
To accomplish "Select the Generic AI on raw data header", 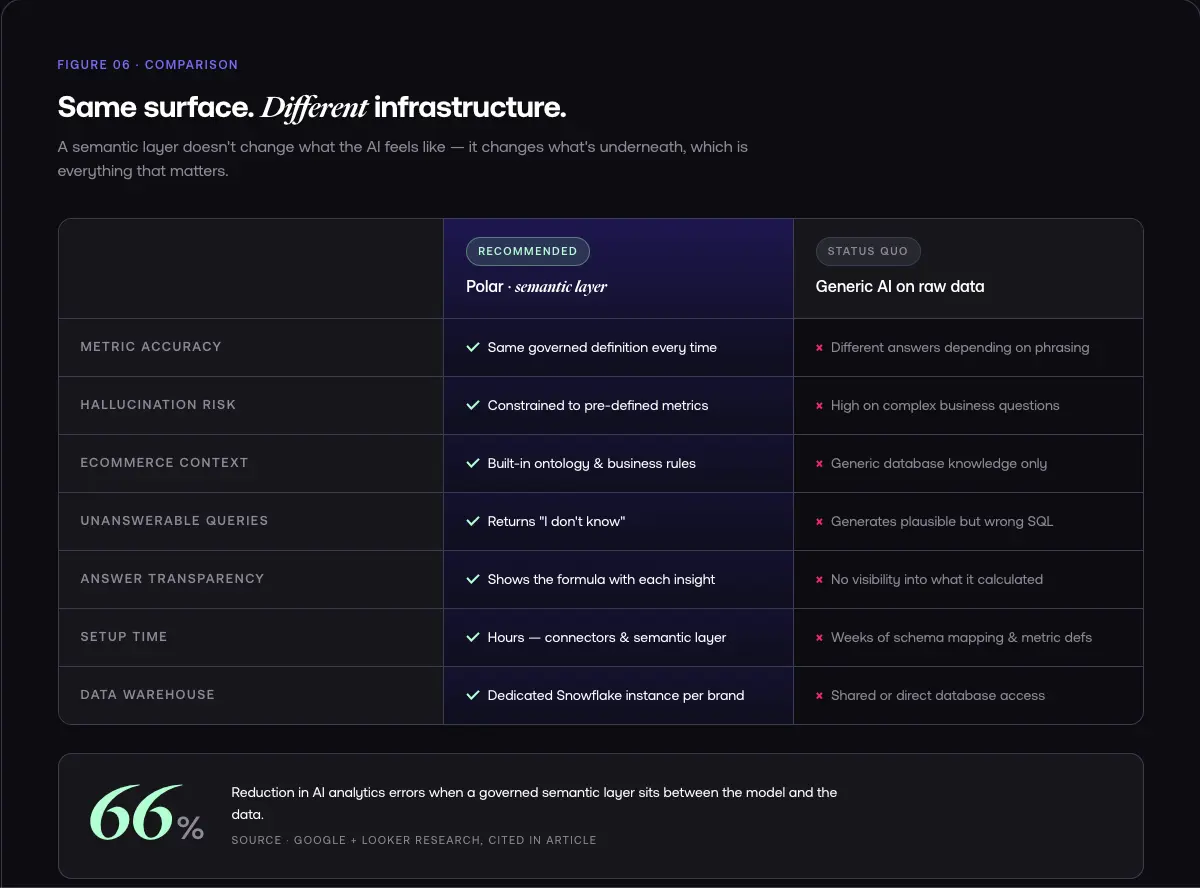I will point(900,287).
